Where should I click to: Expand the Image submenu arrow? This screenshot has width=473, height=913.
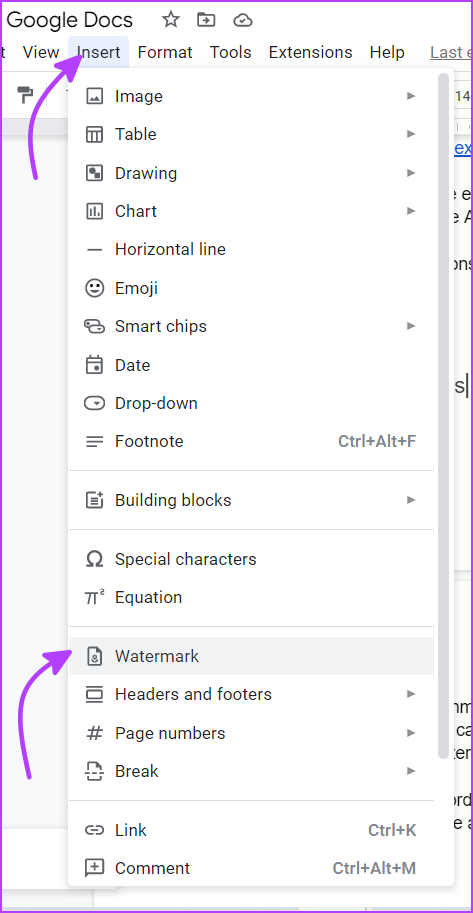pyautogui.click(x=411, y=96)
